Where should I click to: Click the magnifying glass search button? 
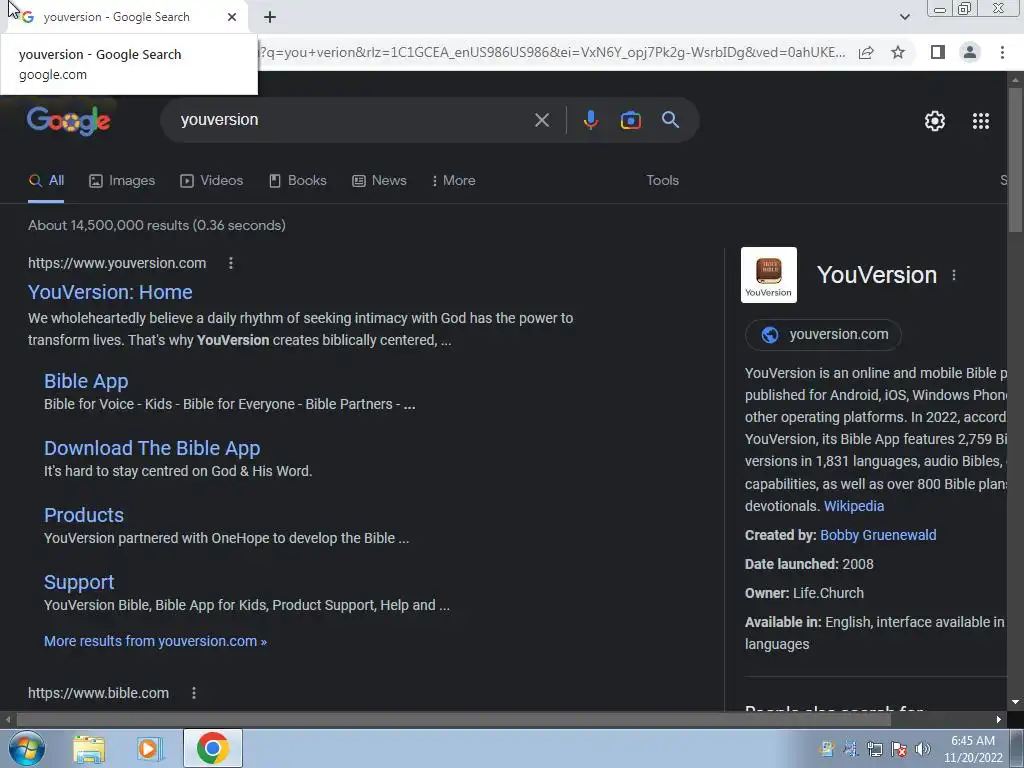(x=670, y=120)
